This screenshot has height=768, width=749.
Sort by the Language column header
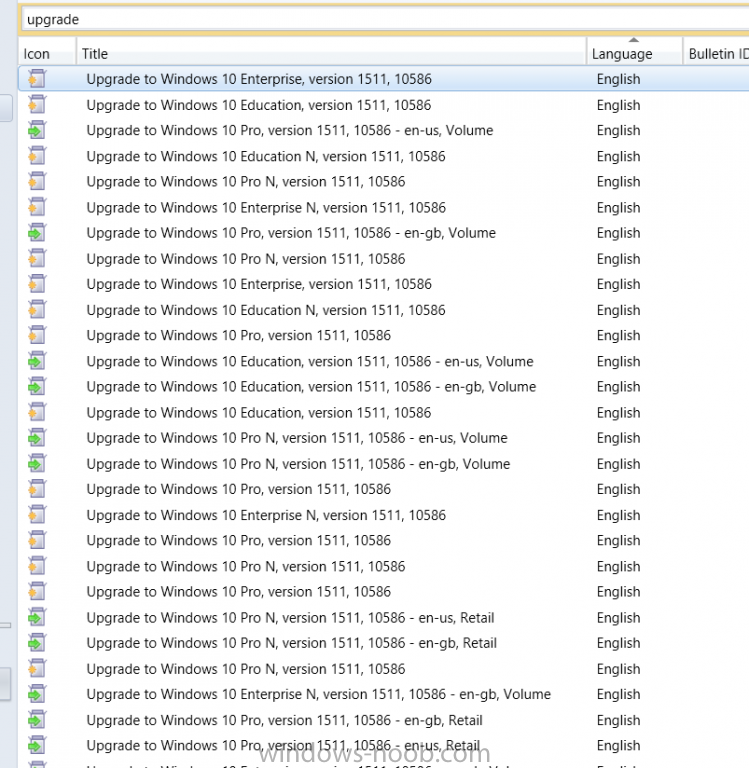click(x=634, y=53)
